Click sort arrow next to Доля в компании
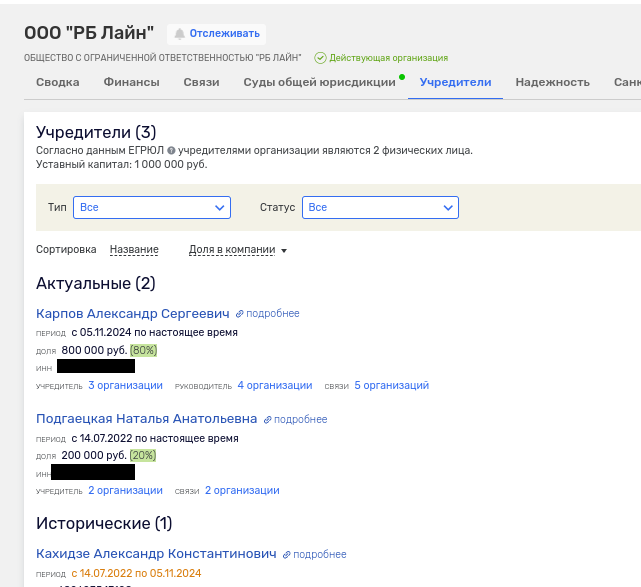 pyautogui.click(x=284, y=251)
